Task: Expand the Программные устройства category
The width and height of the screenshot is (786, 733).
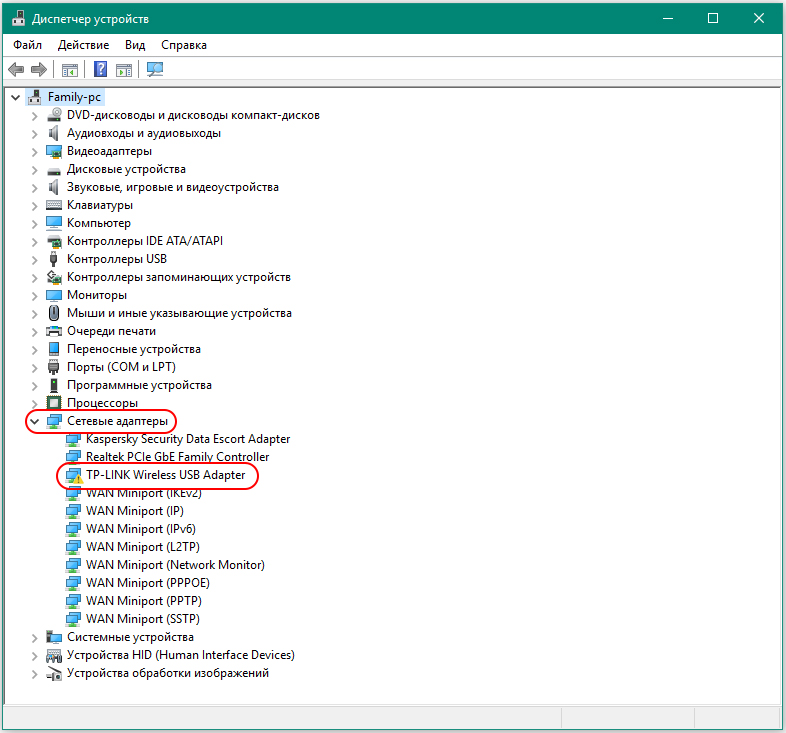Action: [x=34, y=386]
